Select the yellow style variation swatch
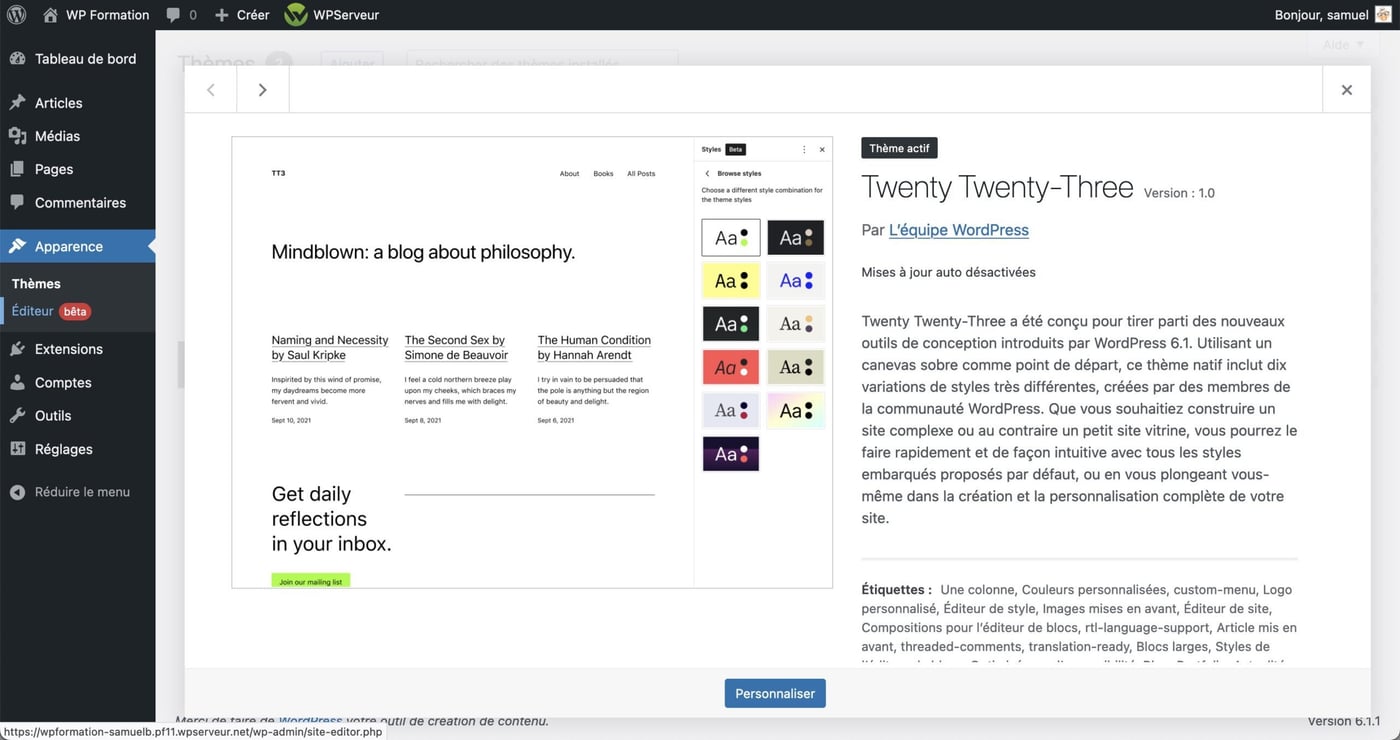Viewport: 1400px width, 740px height. tap(730, 280)
